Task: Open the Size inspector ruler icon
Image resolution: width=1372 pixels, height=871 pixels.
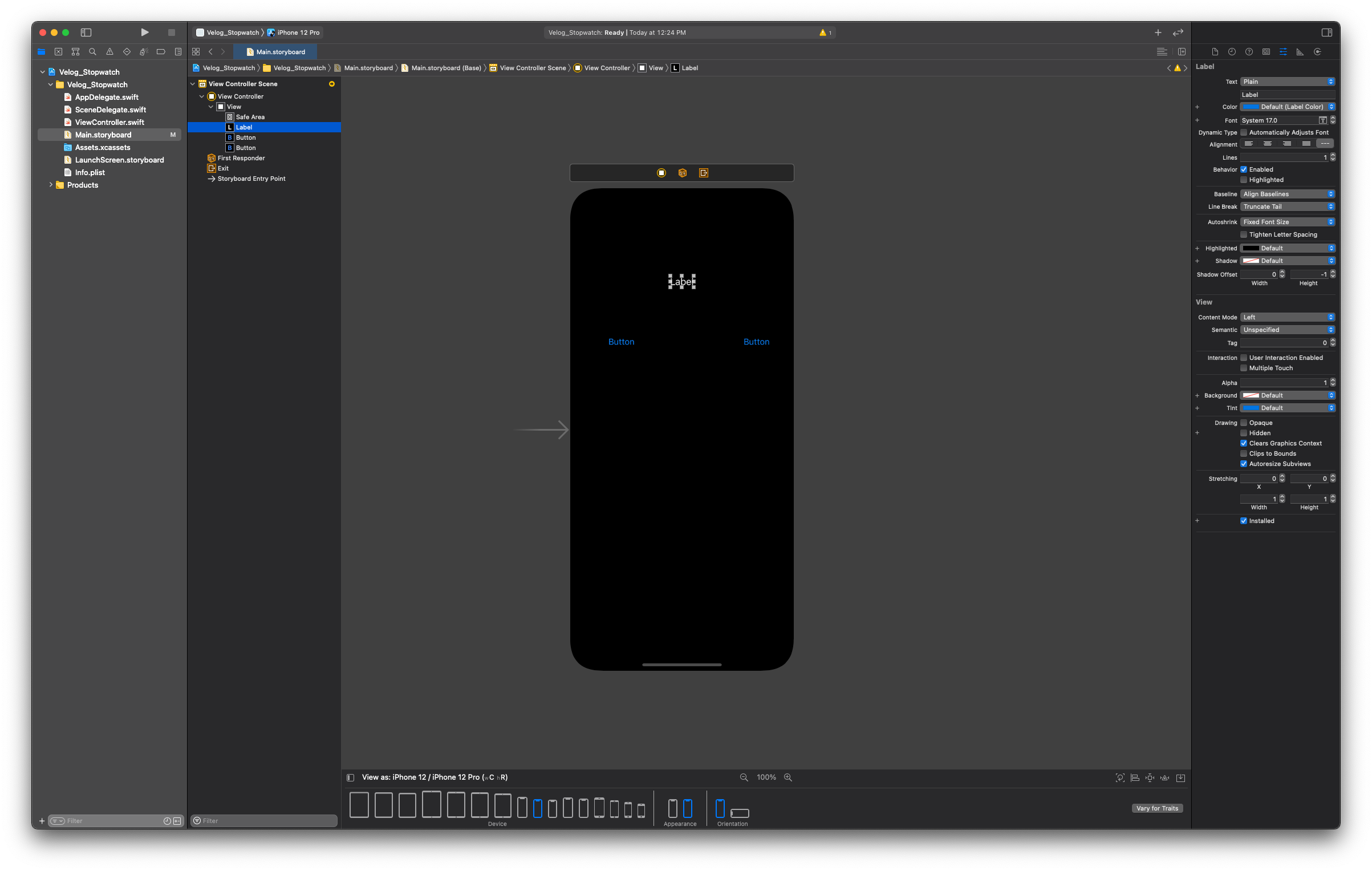Action: (x=1300, y=52)
